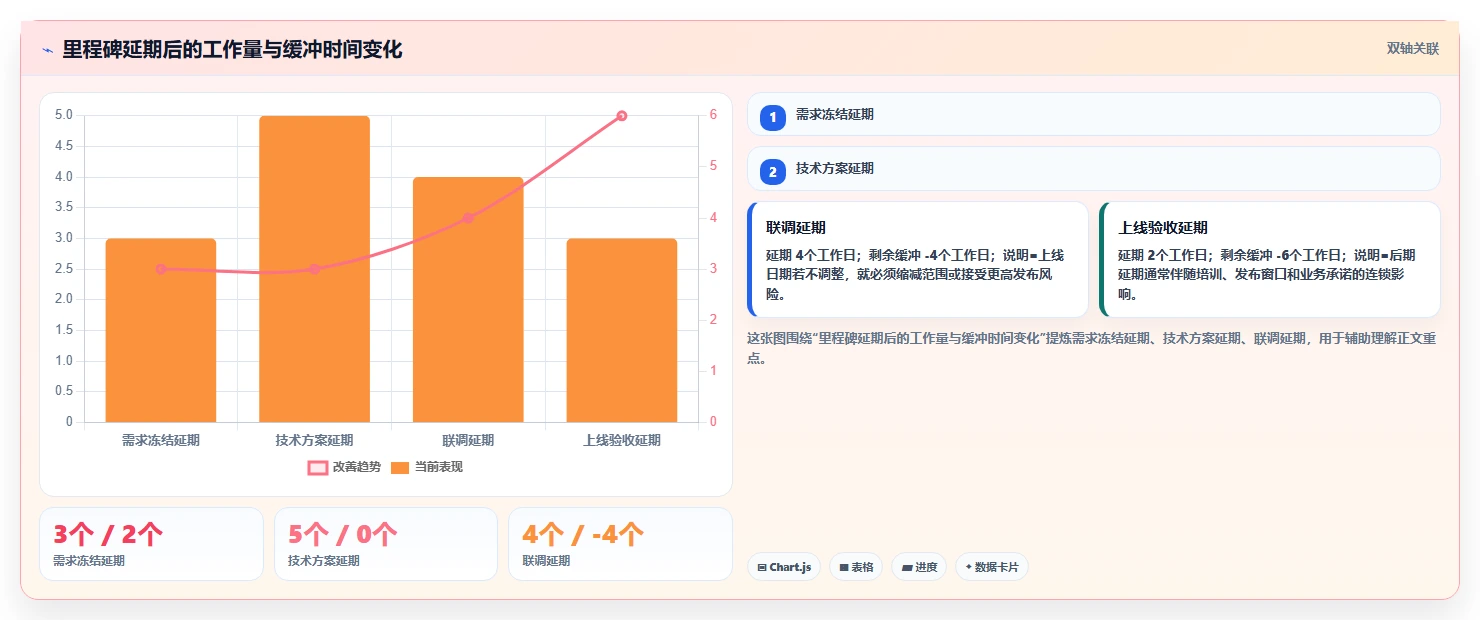Select step 2 技术方案延期 item
This screenshot has width=1480, height=620.
pyautogui.click(x=1094, y=168)
